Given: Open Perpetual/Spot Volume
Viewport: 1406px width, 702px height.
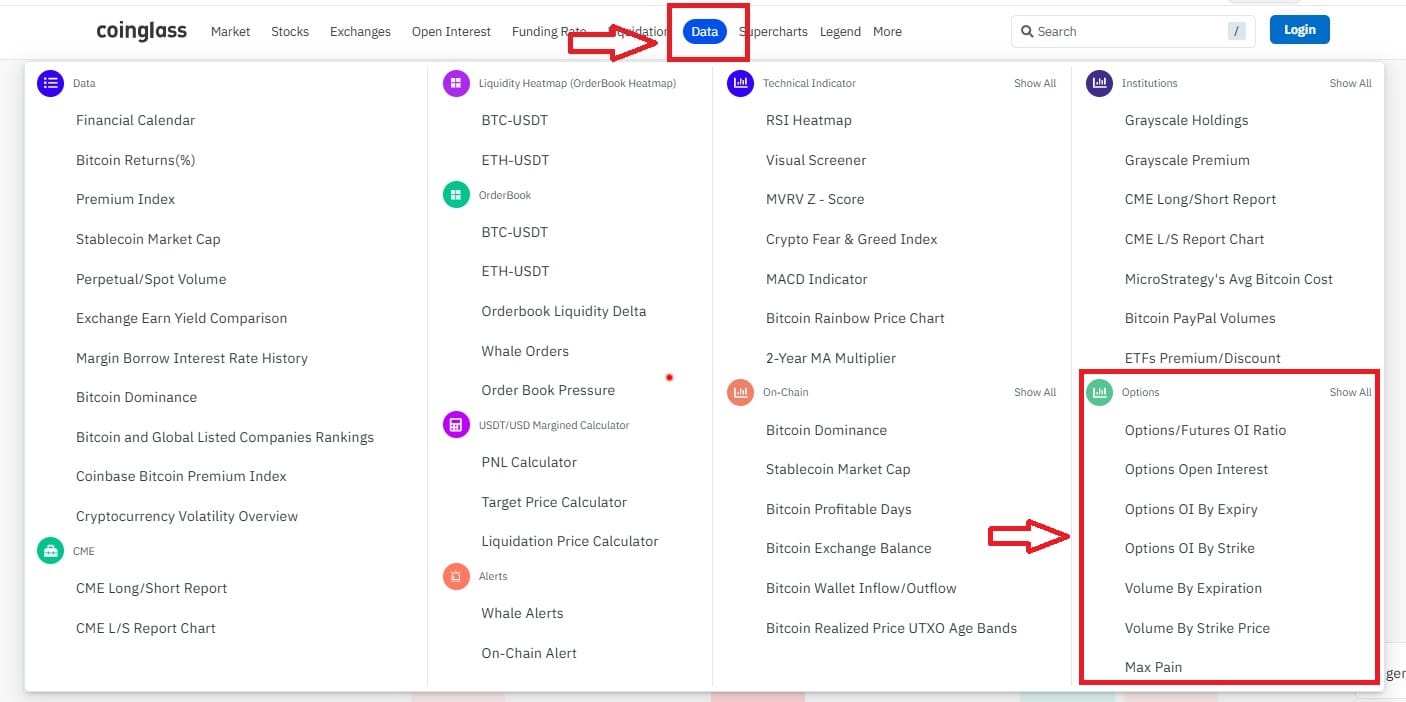Looking at the screenshot, I should click(151, 279).
